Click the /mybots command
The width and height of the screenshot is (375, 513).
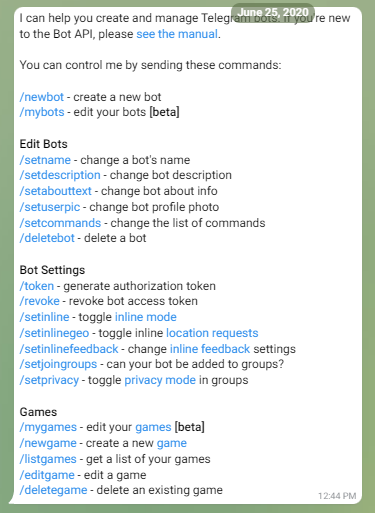[42, 112]
